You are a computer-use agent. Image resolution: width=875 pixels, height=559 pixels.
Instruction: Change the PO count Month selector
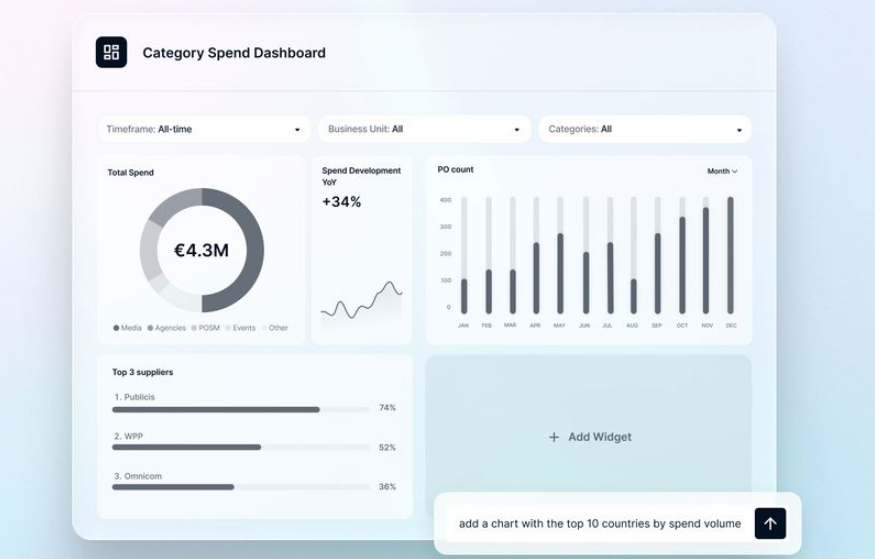point(722,171)
